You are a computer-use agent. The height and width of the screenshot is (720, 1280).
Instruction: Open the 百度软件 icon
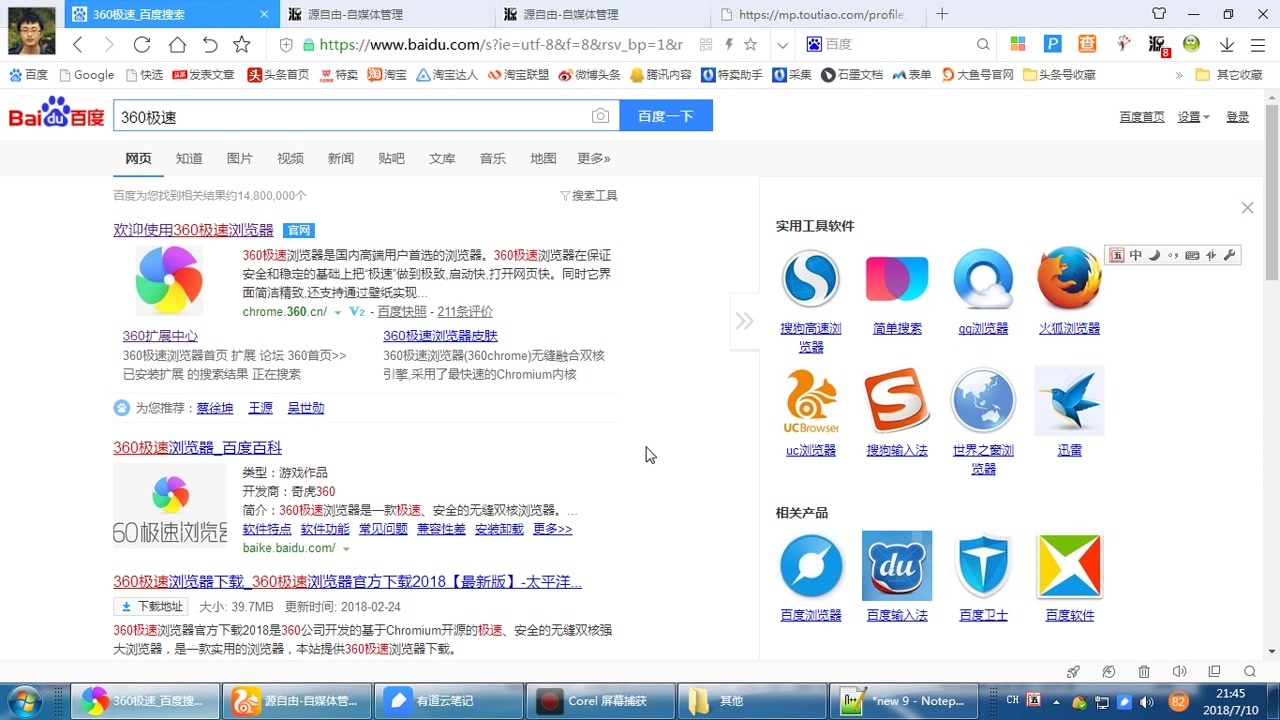(x=1069, y=566)
